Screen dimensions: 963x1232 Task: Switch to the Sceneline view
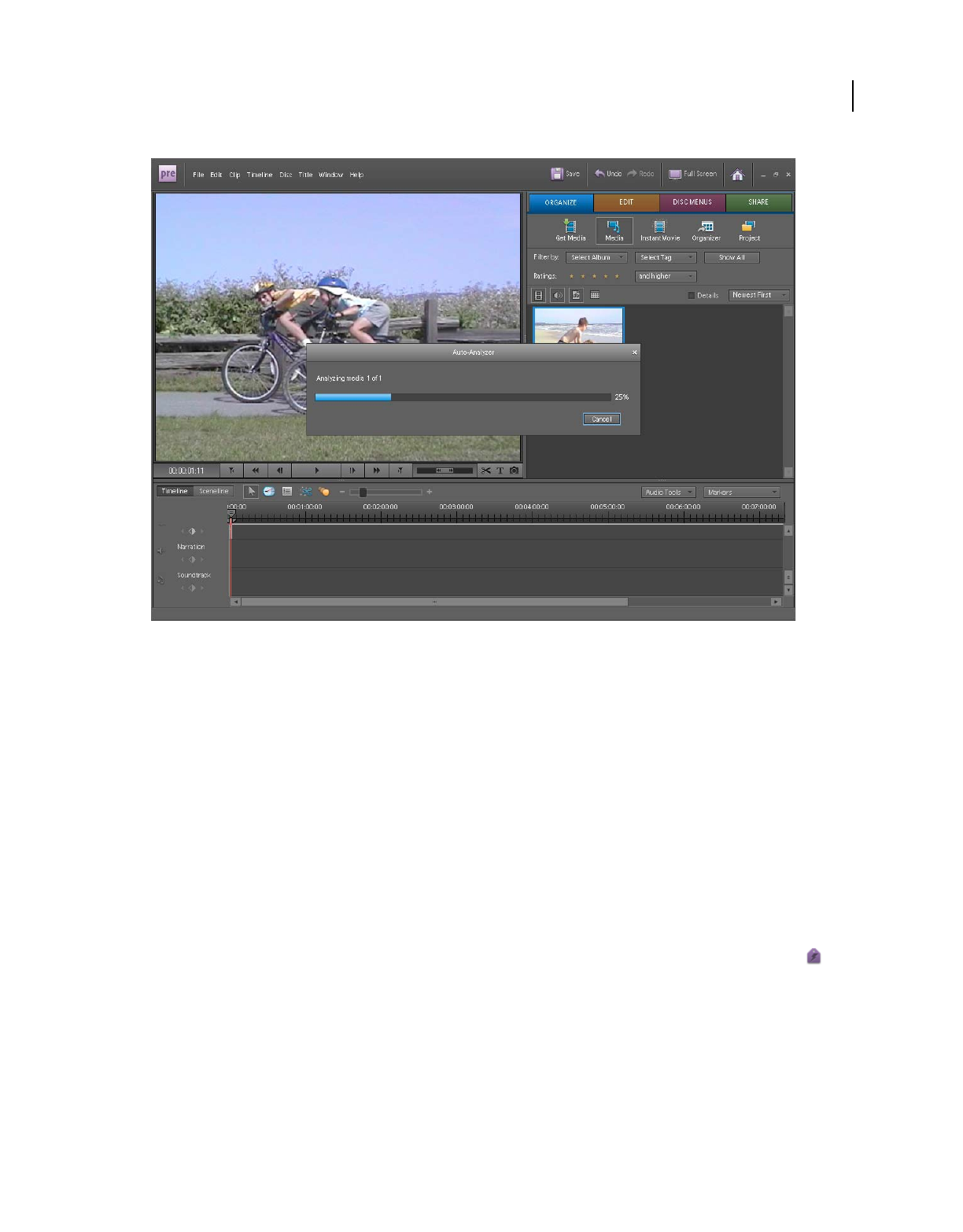[213, 491]
